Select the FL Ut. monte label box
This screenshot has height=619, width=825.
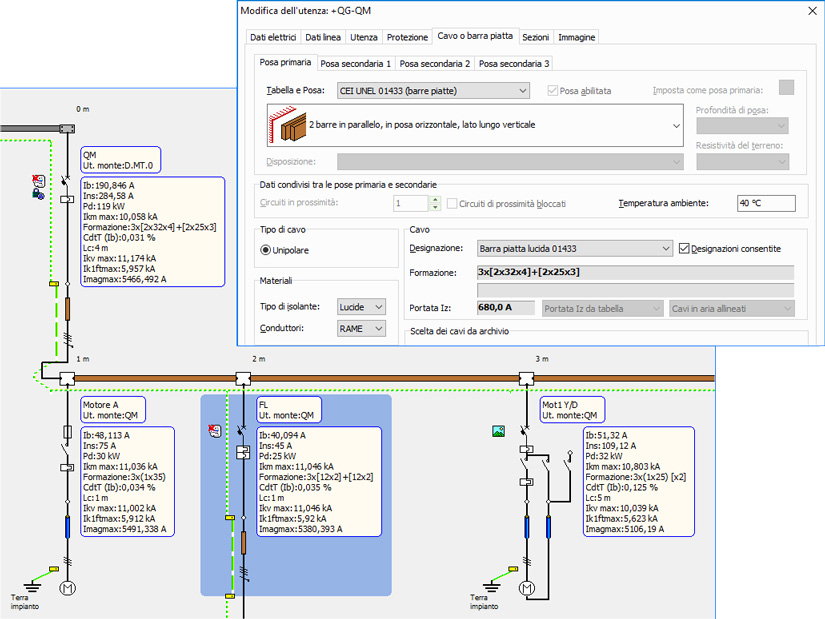coord(288,410)
